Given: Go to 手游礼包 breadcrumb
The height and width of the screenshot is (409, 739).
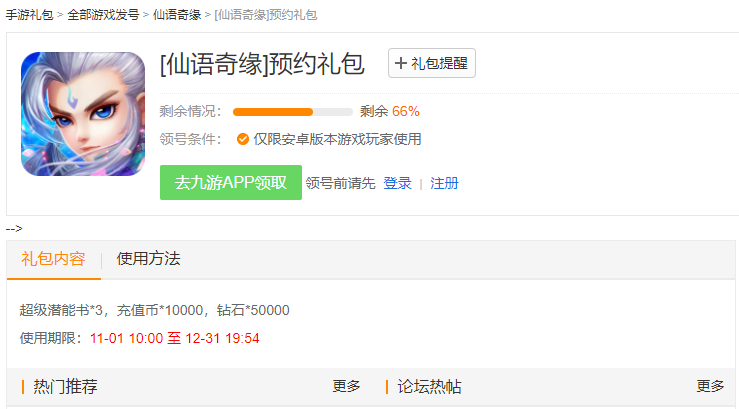Looking at the screenshot, I should click(x=29, y=15).
